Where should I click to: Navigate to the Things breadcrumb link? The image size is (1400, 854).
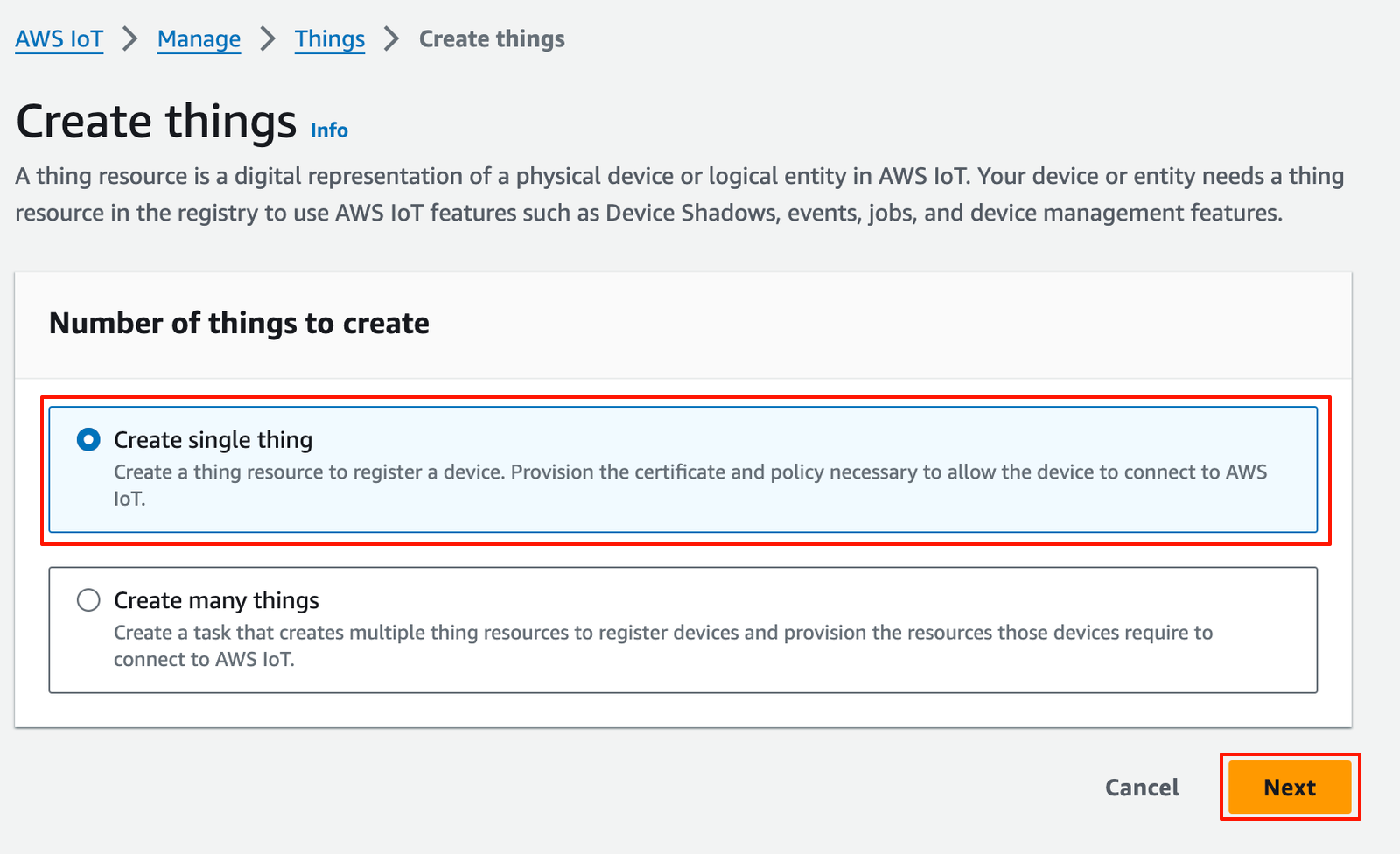coord(330,39)
